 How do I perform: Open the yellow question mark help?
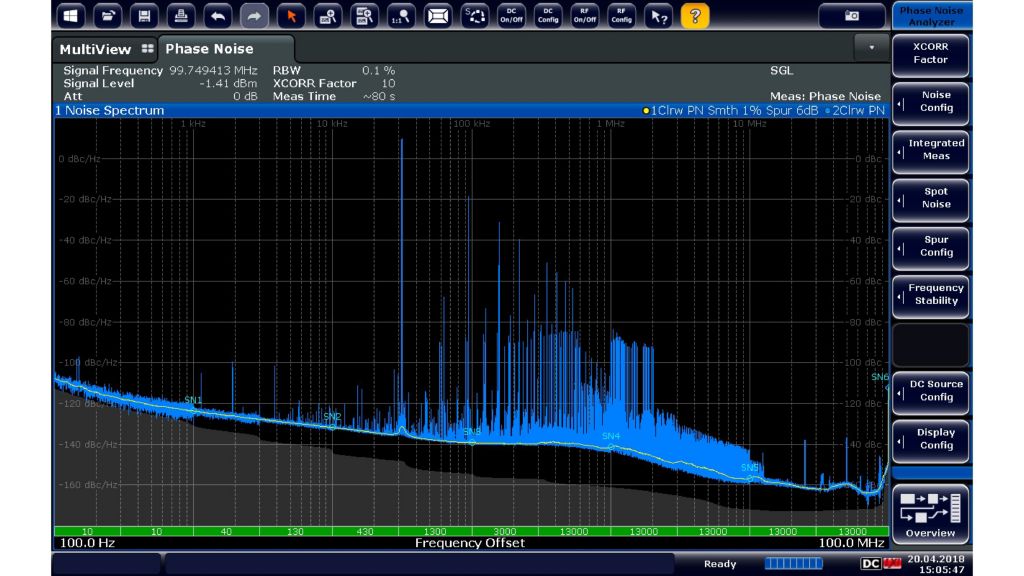point(695,16)
